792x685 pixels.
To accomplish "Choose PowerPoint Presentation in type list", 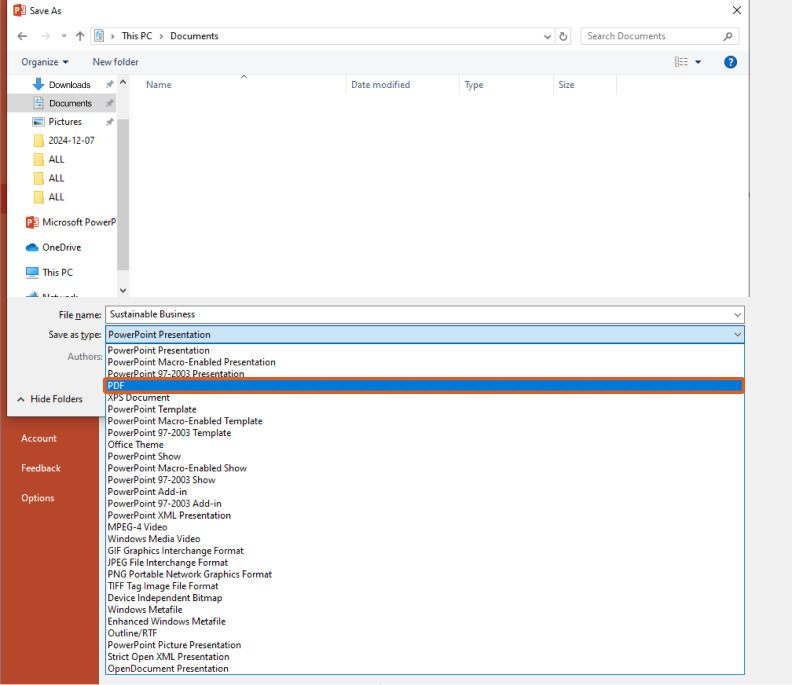I will tap(425, 351).
